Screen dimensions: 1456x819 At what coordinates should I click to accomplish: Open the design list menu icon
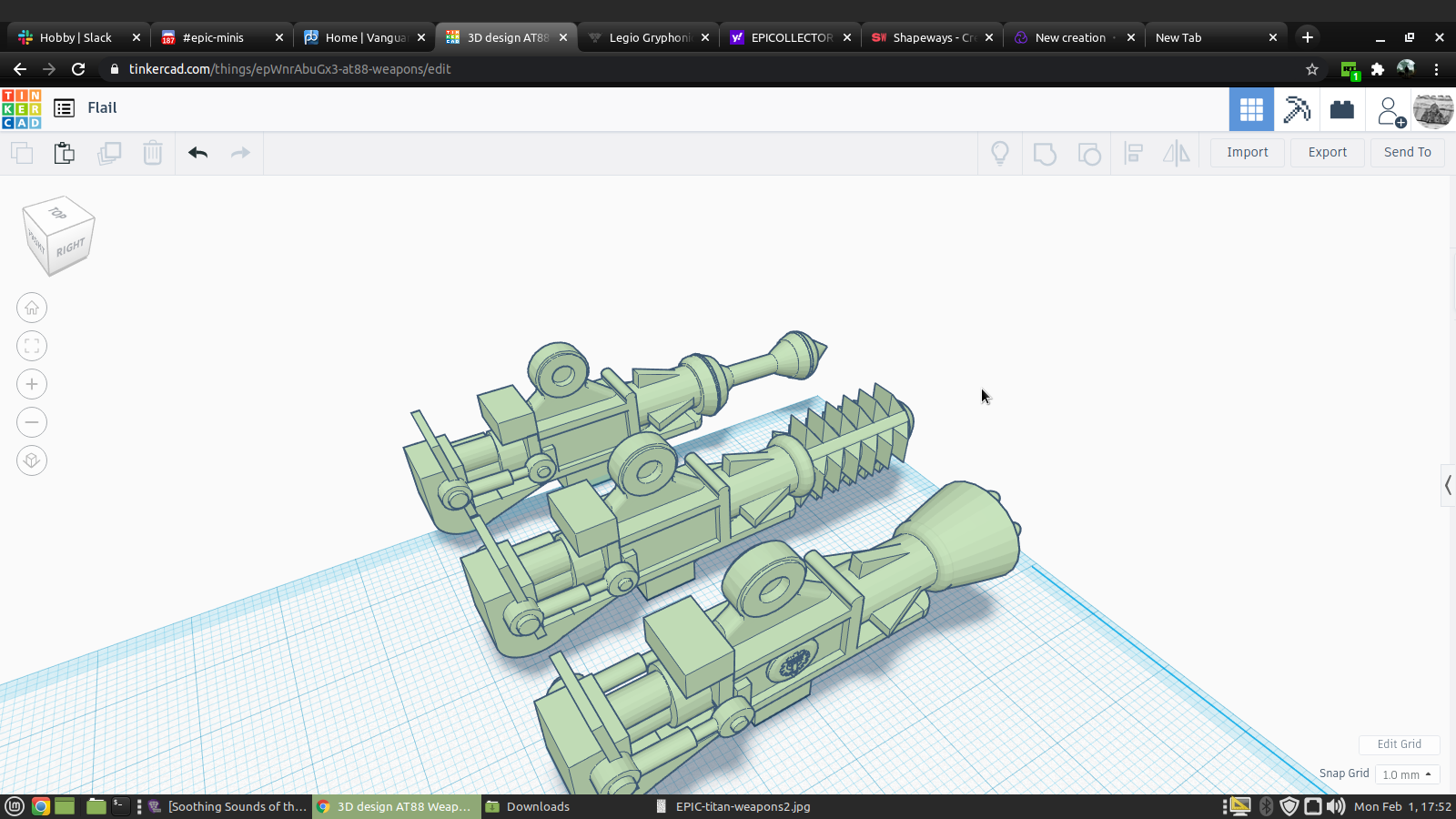click(x=64, y=108)
